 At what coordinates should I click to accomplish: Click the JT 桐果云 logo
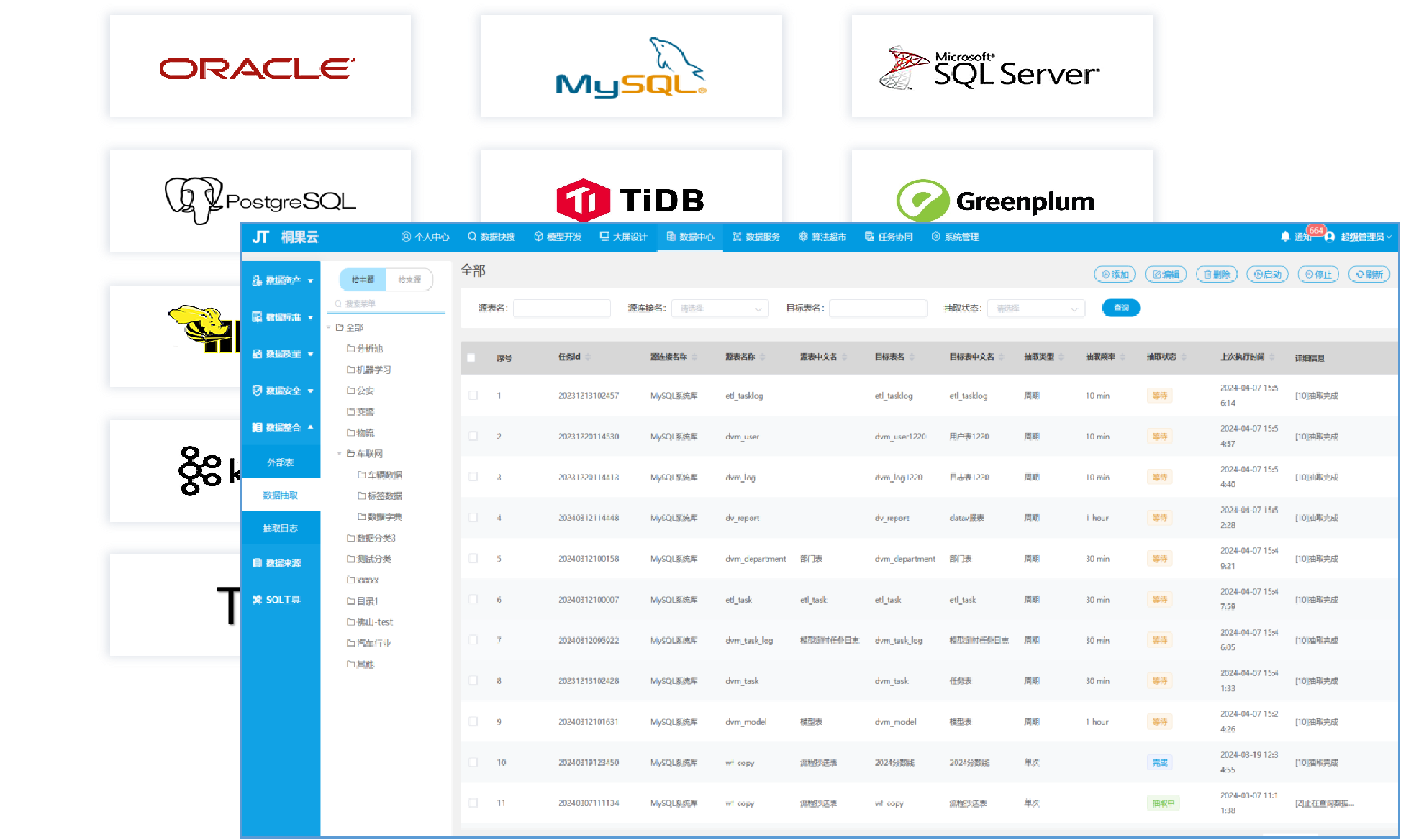coord(285,237)
